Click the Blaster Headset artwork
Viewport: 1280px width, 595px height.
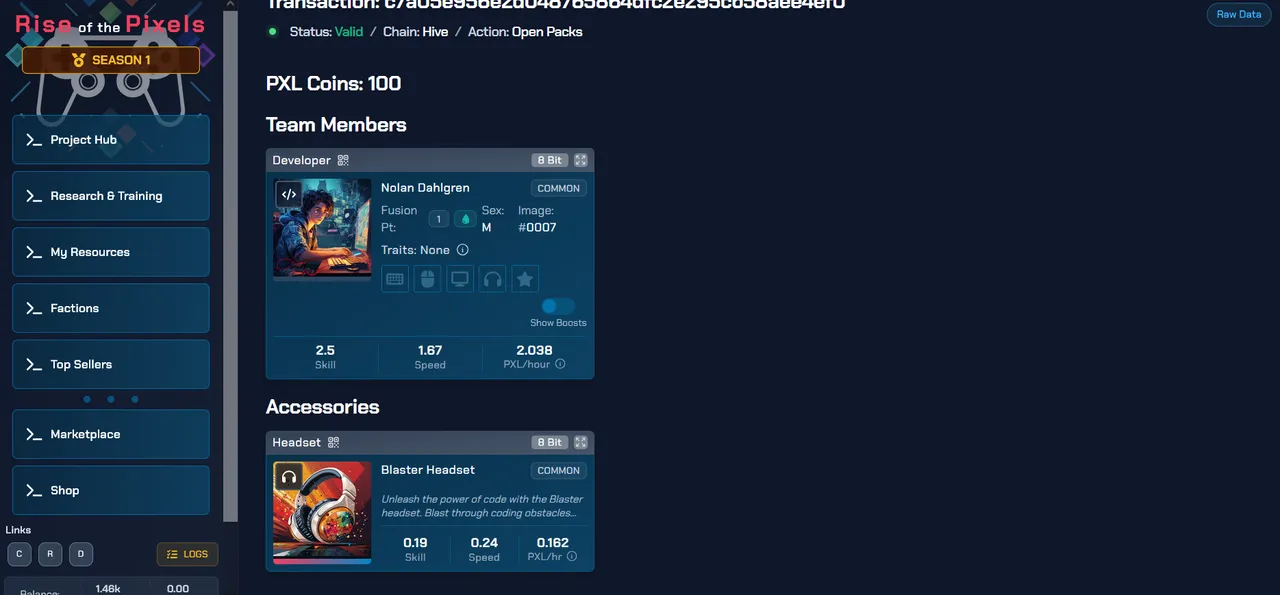[x=322, y=511]
